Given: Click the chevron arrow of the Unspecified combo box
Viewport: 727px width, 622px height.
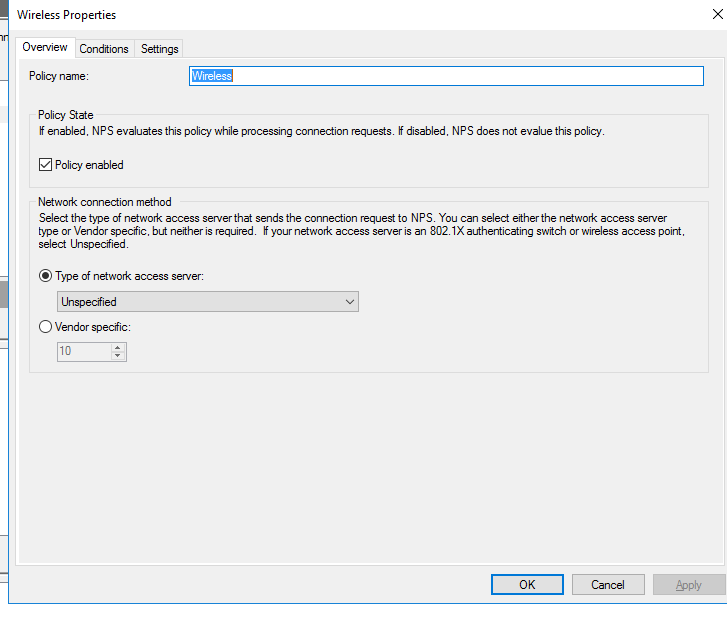Looking at the screenshot, I should click(349, 301).
